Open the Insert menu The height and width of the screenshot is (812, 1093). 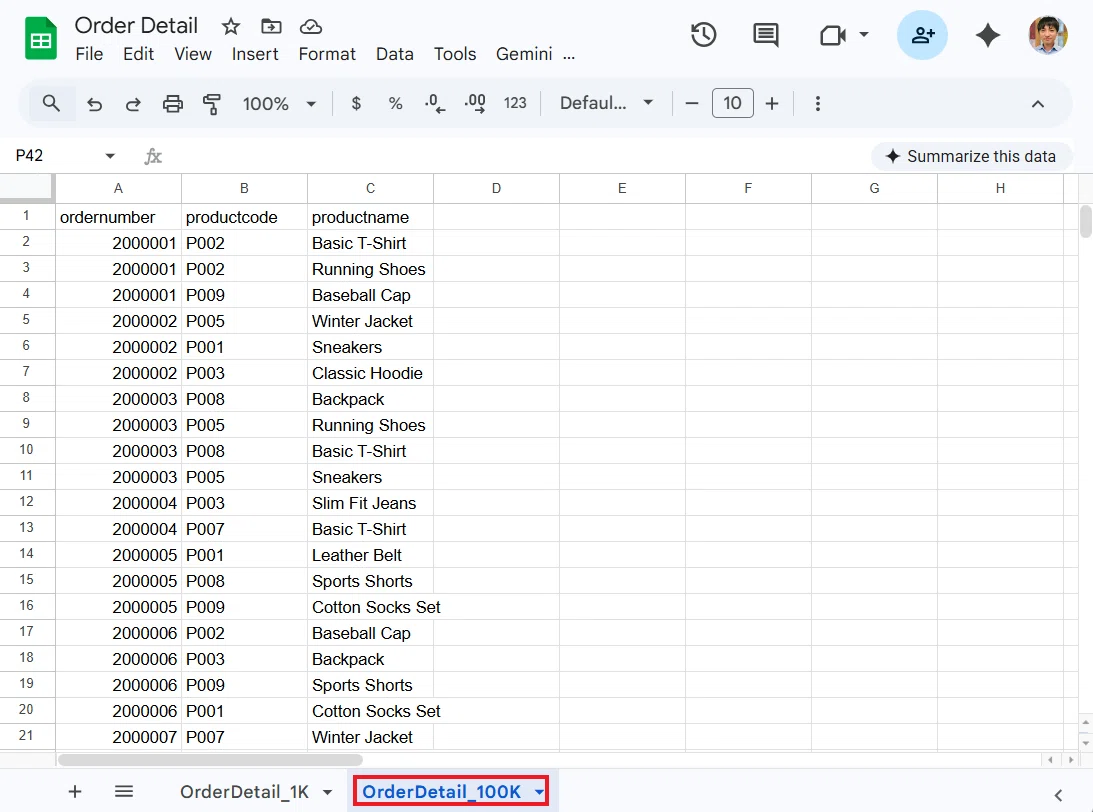(x=255, y=54)
